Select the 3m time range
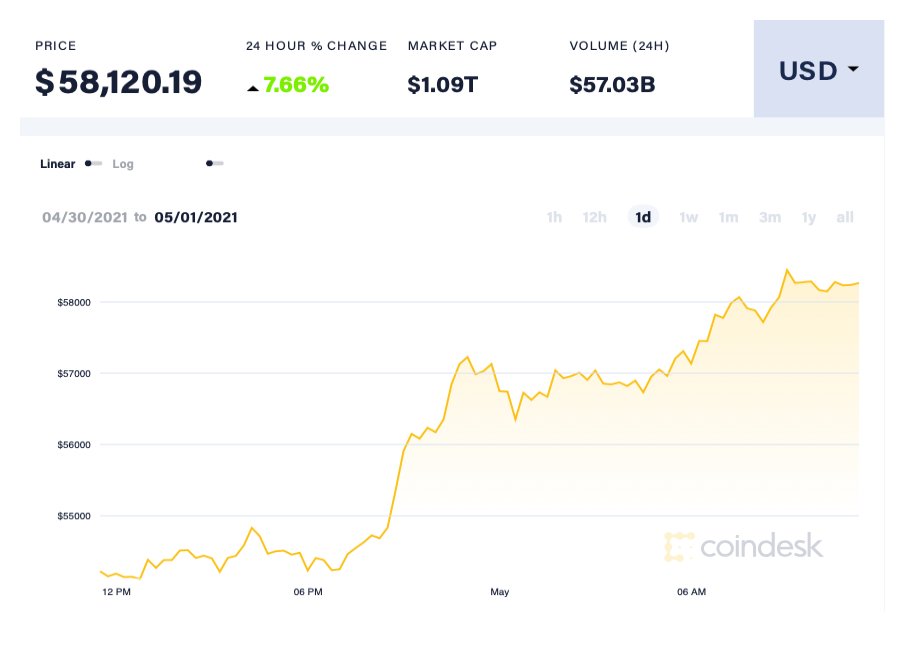The width and height of the screenshot is (905, 672). tap(769, 217)
